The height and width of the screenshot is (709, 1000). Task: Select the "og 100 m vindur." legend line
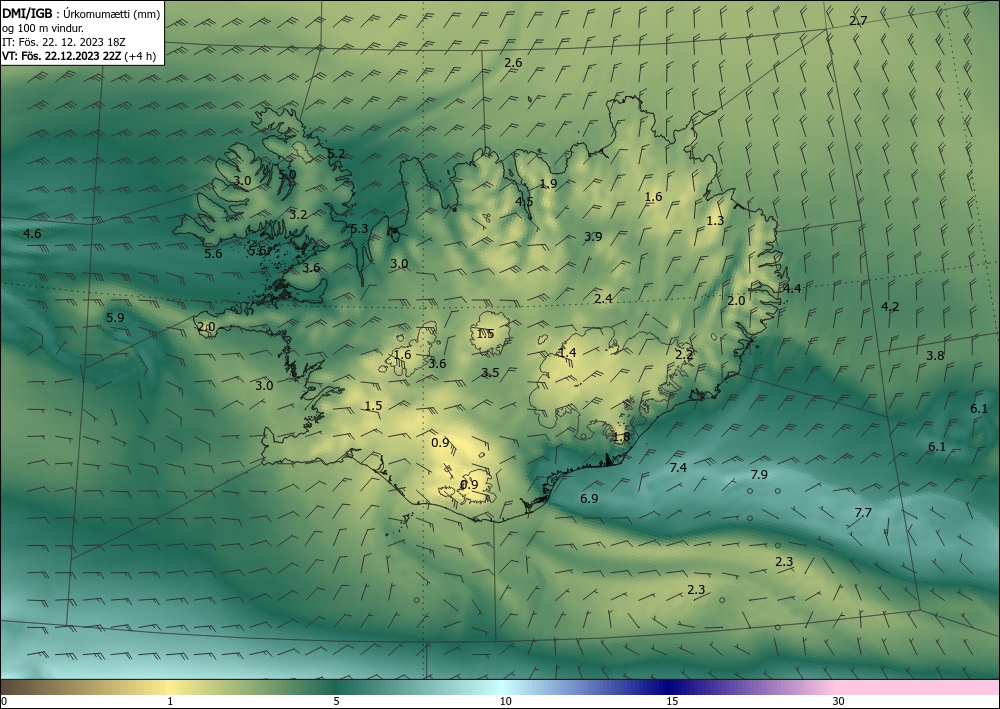(x=43, y=27)
